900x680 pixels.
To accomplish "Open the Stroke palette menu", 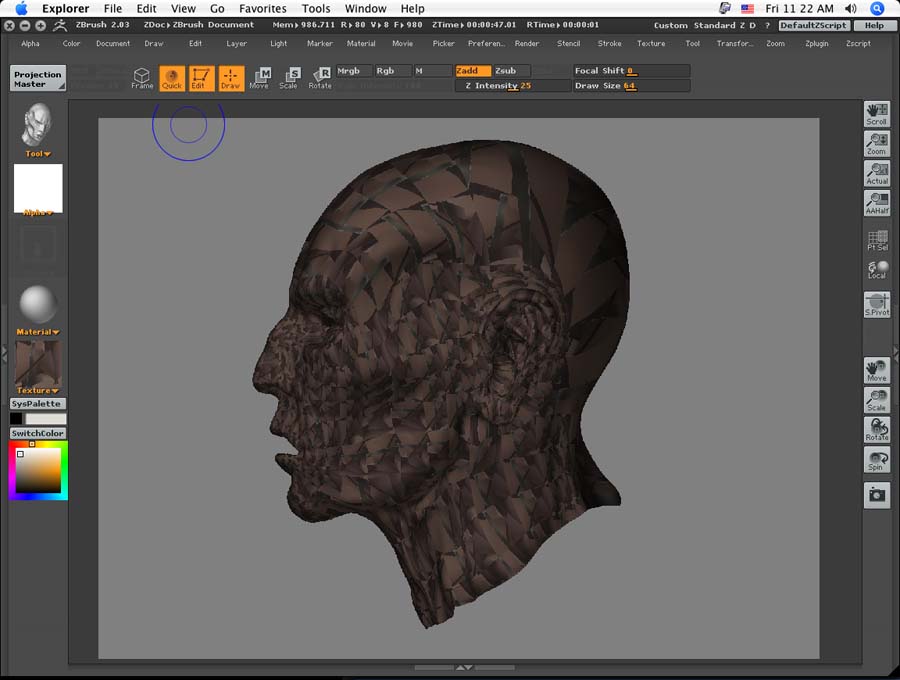I will click(610, 44).
